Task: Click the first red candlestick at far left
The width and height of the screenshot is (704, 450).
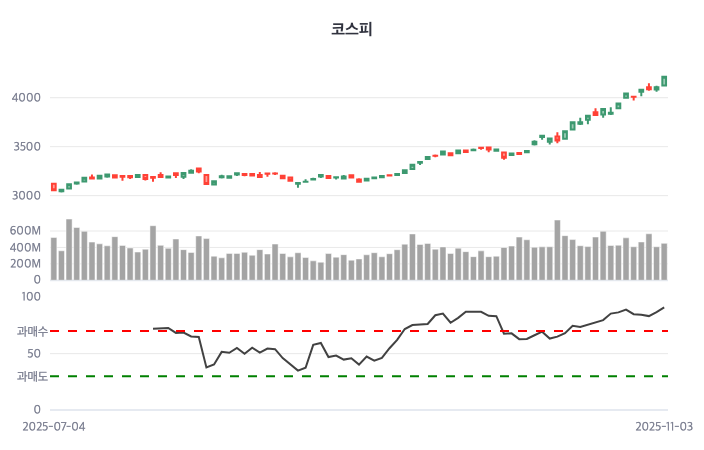Action: 54,187
